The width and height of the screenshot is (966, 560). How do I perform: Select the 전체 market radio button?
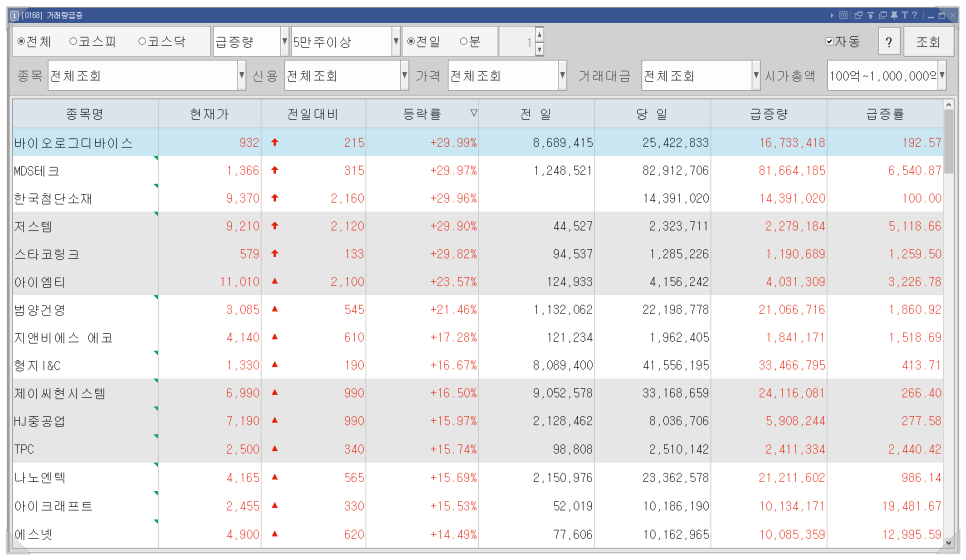[21, 41]
